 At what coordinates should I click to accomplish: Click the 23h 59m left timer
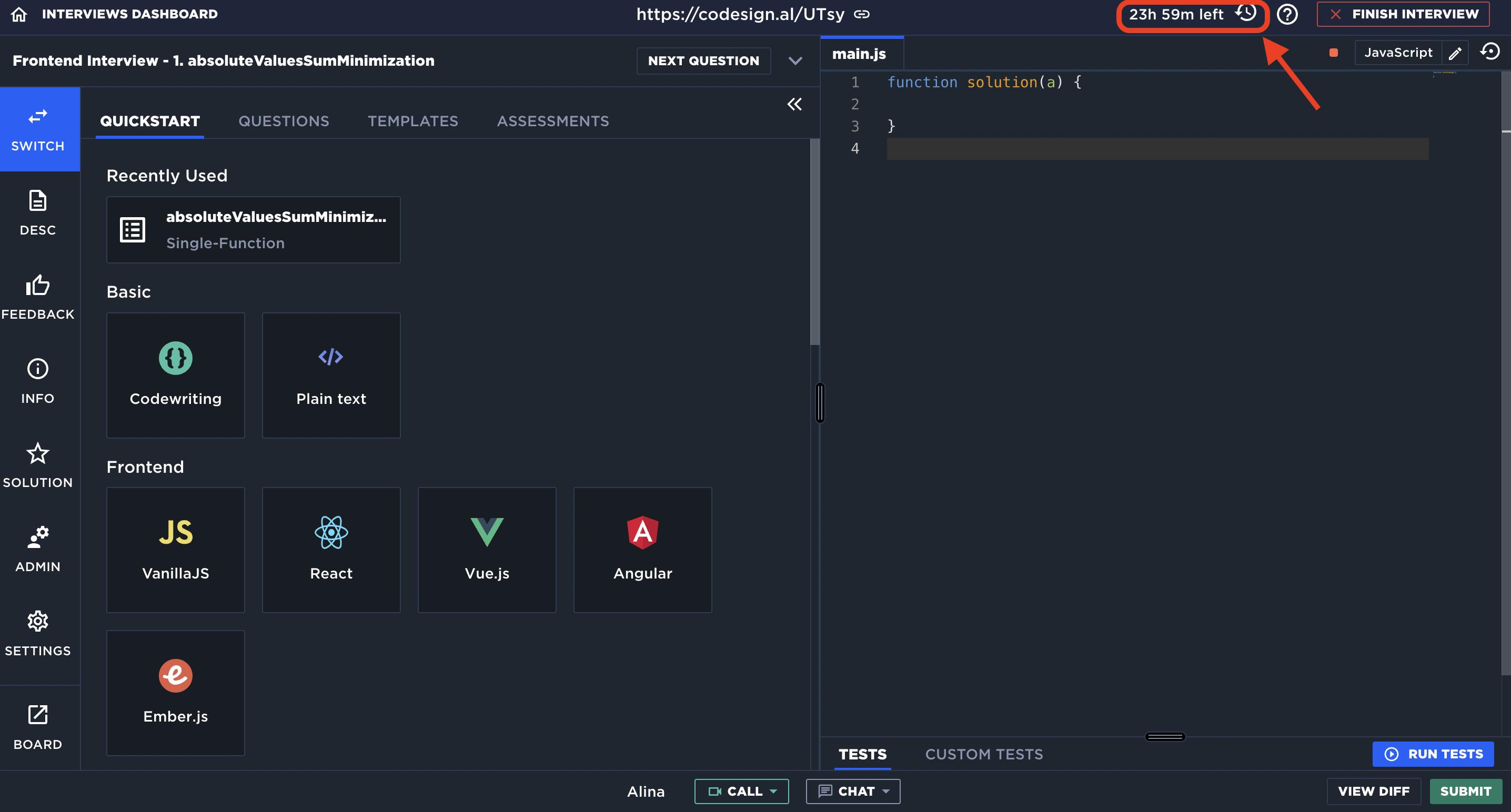pos(1175,14)
